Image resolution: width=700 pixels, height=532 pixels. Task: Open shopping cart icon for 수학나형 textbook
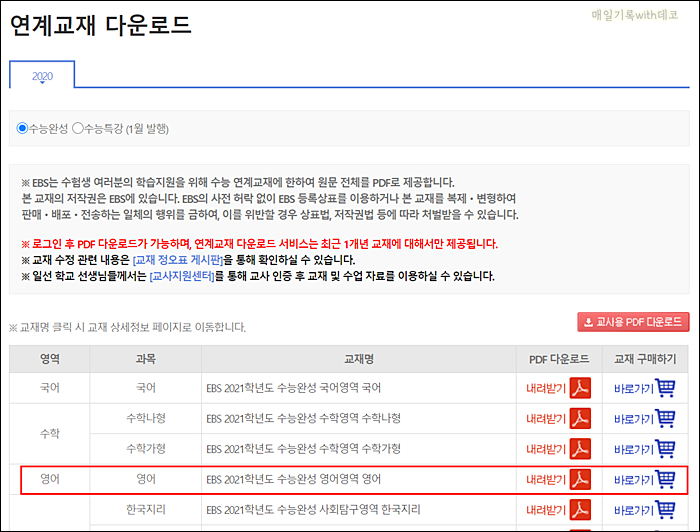tap(665, 418)
